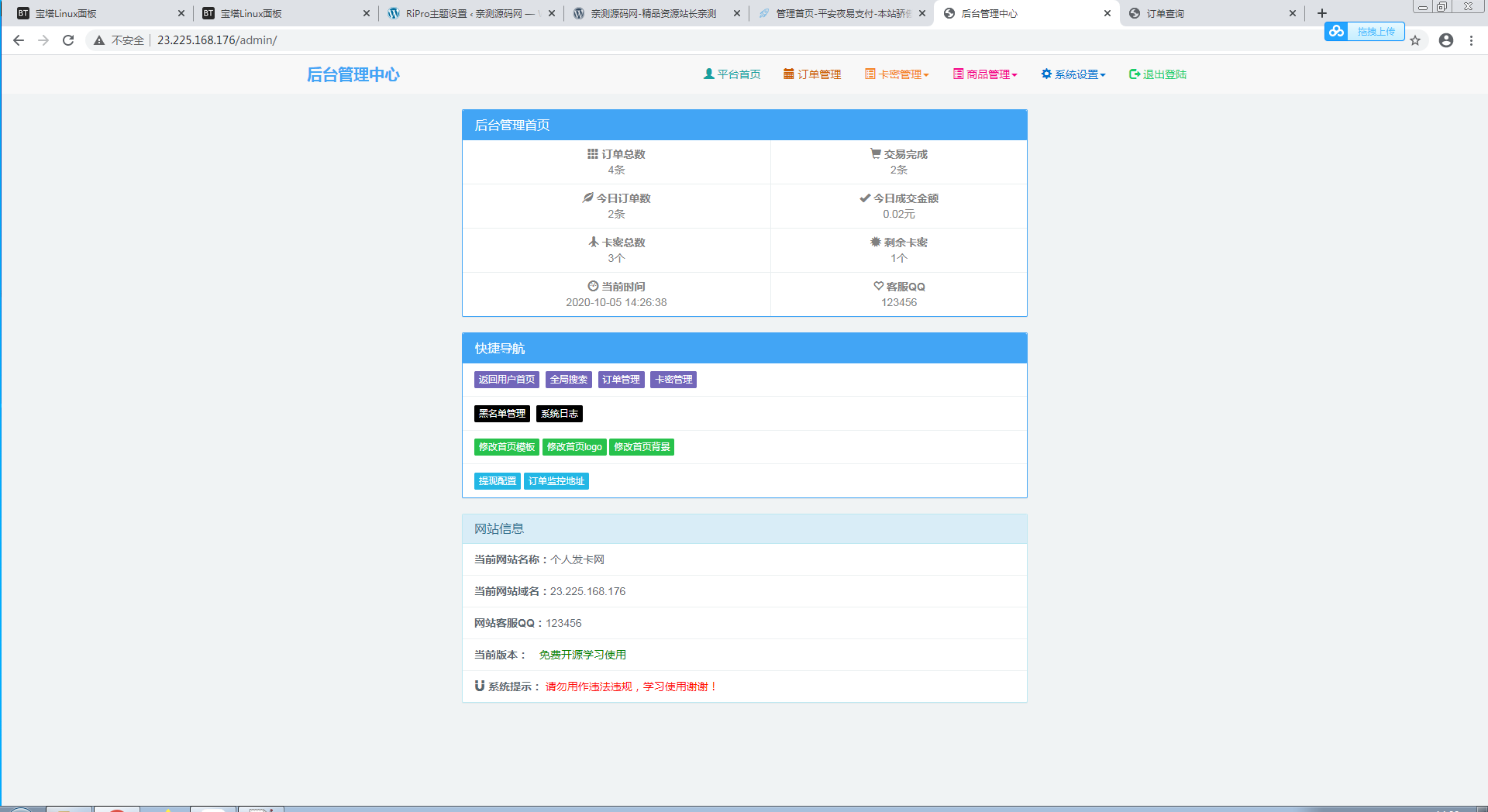Click the time value 2020-10-05 14:26:38
This screenshot has height=812, width=1488.
[616, 302]
